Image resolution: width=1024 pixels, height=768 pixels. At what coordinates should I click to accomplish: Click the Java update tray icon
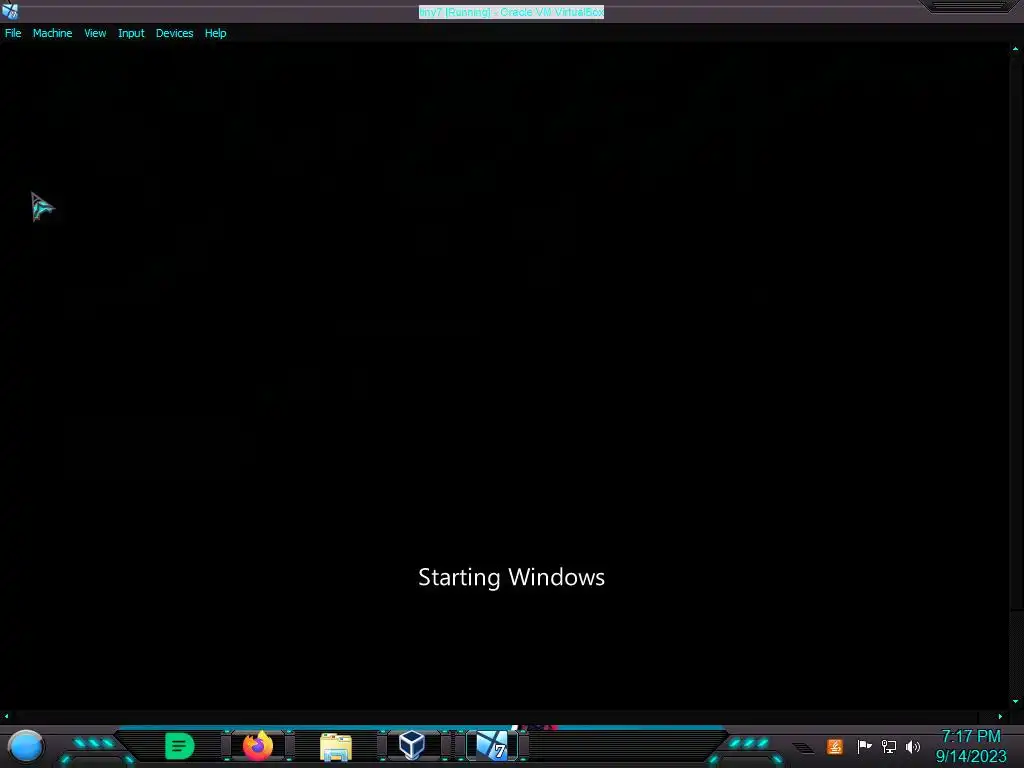tap(835, 746)
